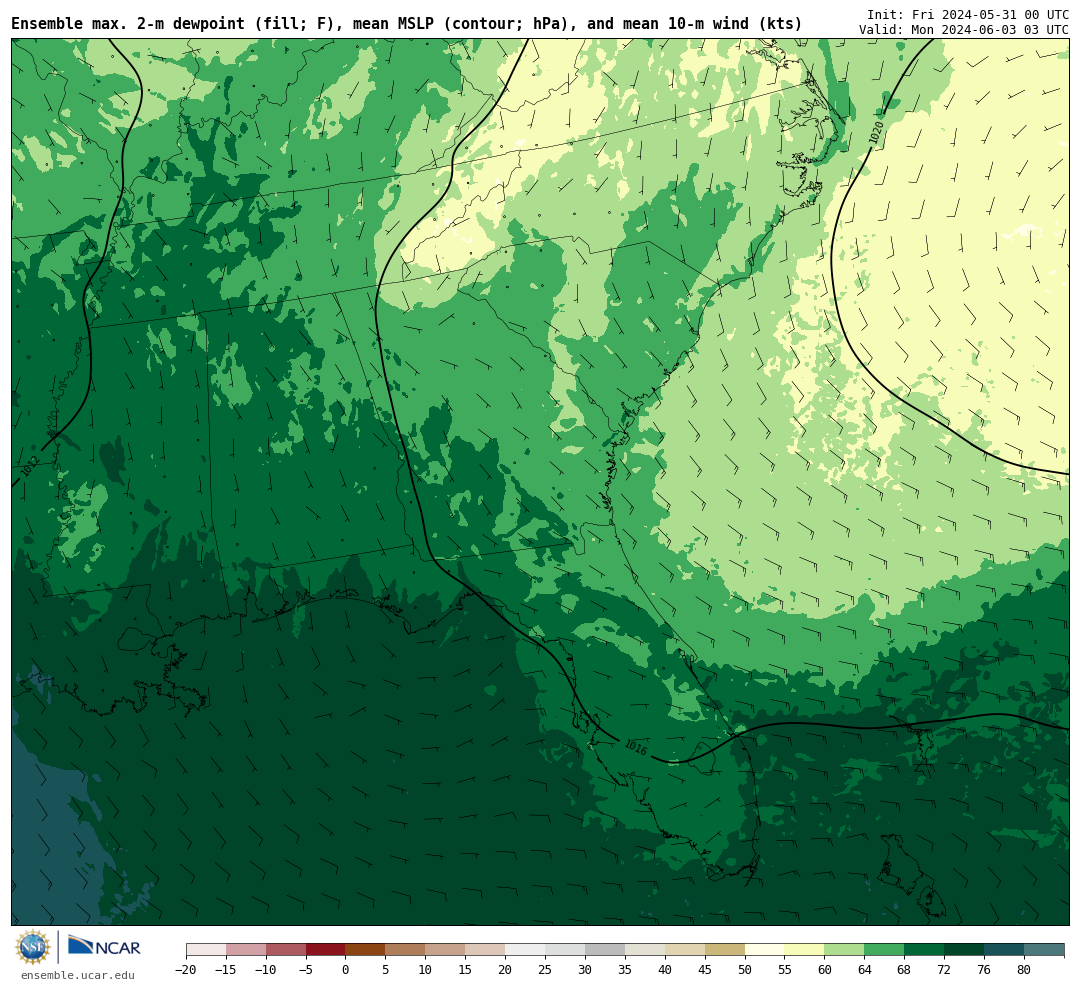Click the NSF logo emblem
The height and width of the screenshot is (988, 1080).
[x=33, y=947]
